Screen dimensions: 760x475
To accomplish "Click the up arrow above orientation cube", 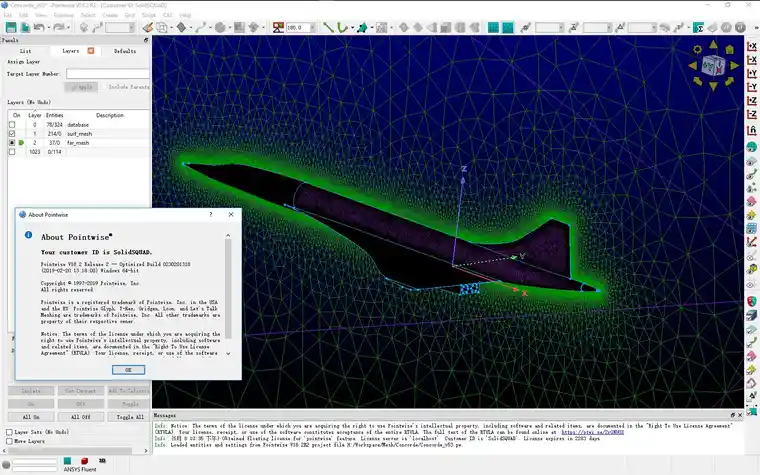I will click(713, 45).
